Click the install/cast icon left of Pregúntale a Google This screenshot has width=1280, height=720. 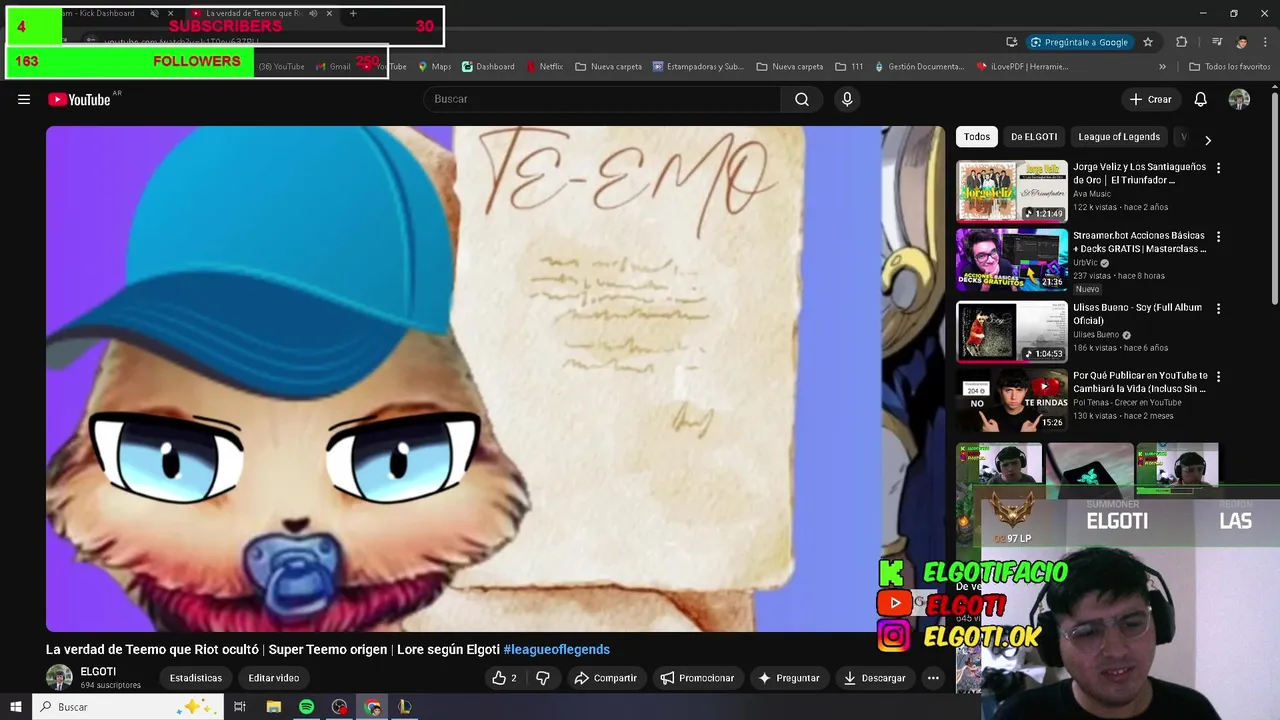(1012, 42)
